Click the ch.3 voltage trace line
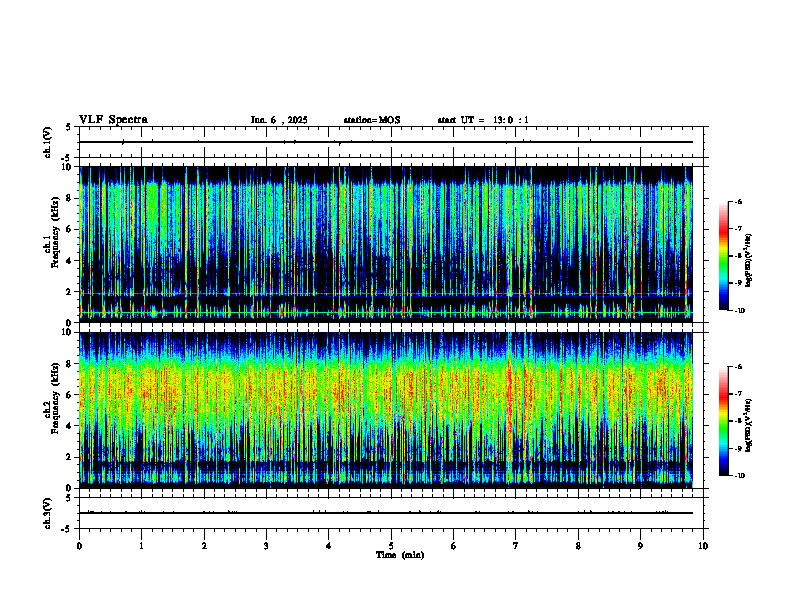This screenshot has height=612, width=792. pos(386,513)
